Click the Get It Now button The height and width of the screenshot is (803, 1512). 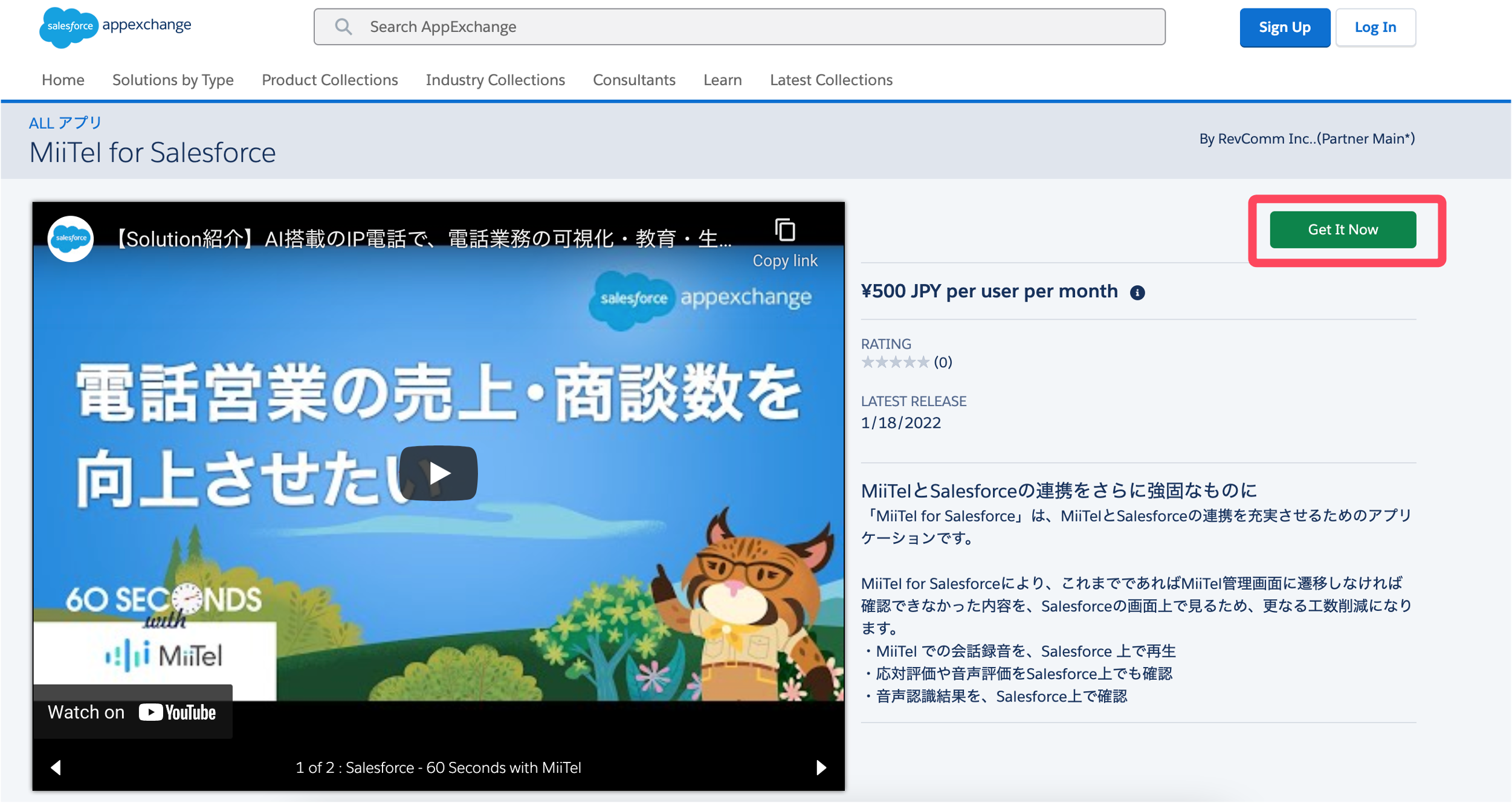pyautogui.click(x=1342, y=230)
